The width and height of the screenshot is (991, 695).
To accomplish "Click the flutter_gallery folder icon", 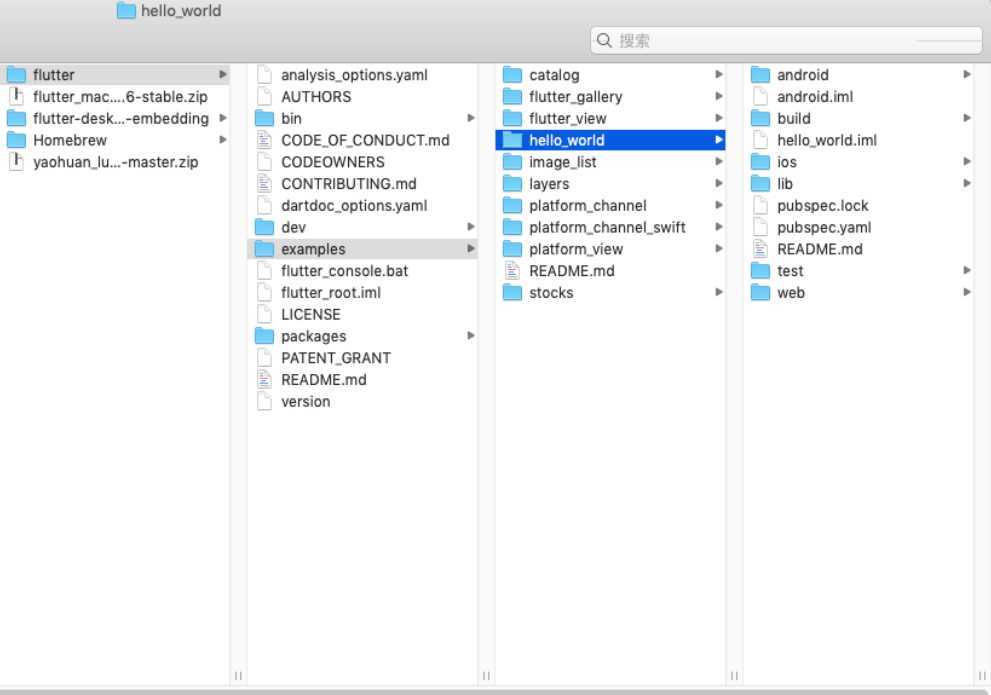I will 512,96.
